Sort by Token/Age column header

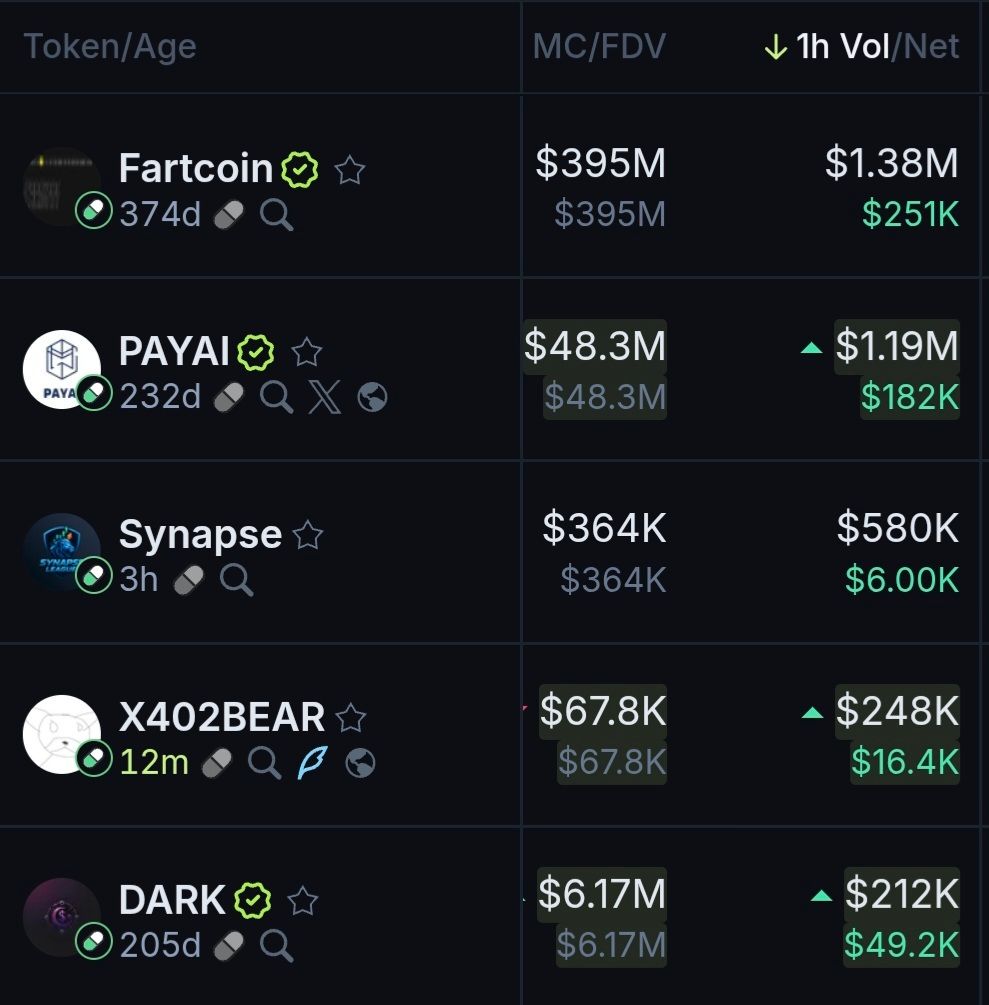(x=109, y=47)
